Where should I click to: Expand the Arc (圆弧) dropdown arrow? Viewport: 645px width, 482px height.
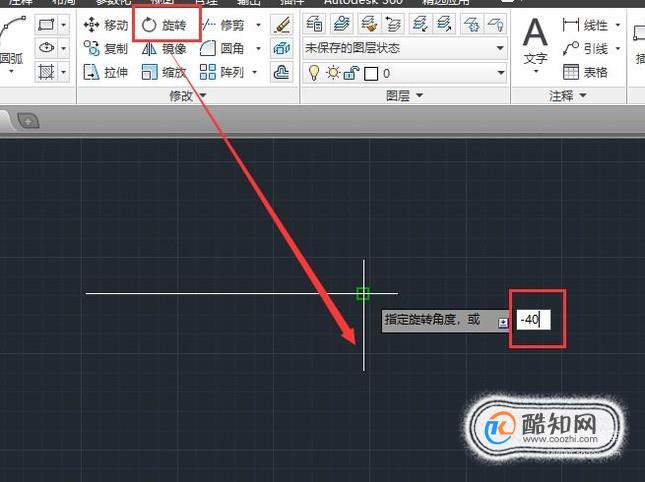coord(11,72)
